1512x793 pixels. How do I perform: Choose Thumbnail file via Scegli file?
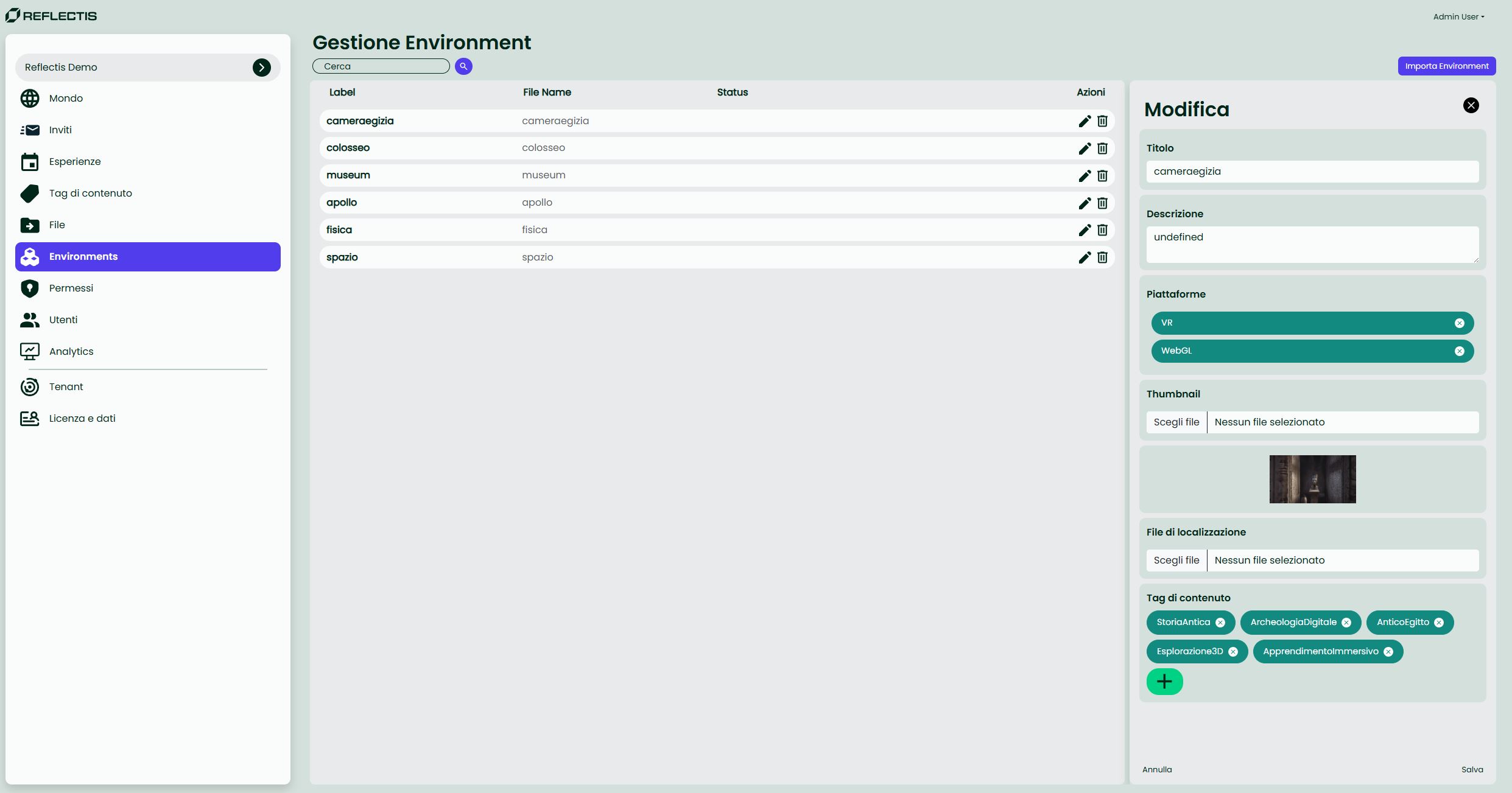pyautogui.click(x=1176, y=422)
